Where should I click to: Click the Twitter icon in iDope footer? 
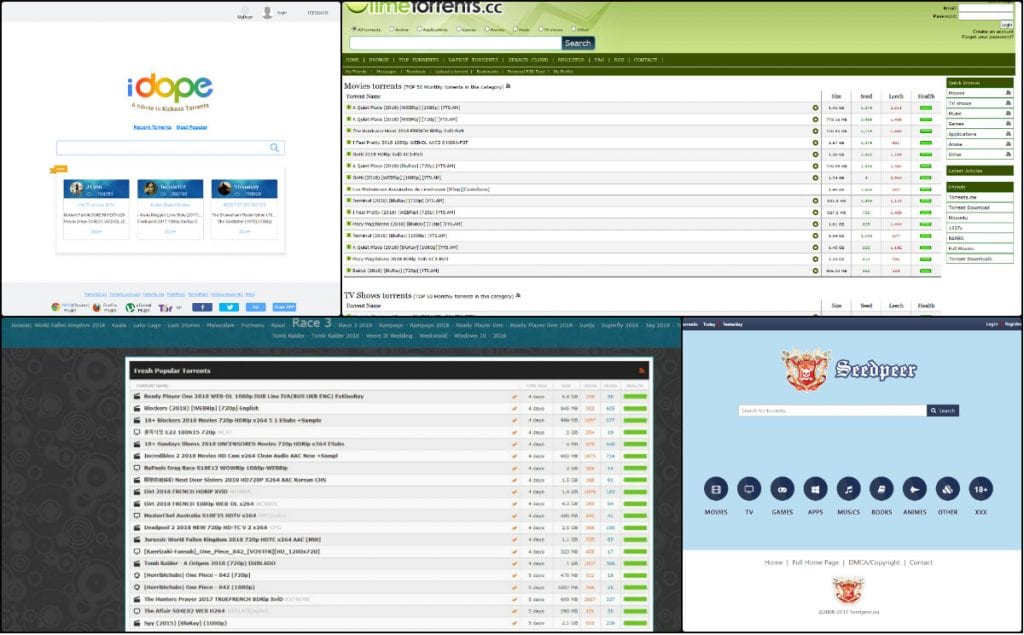tap(231, 306)
